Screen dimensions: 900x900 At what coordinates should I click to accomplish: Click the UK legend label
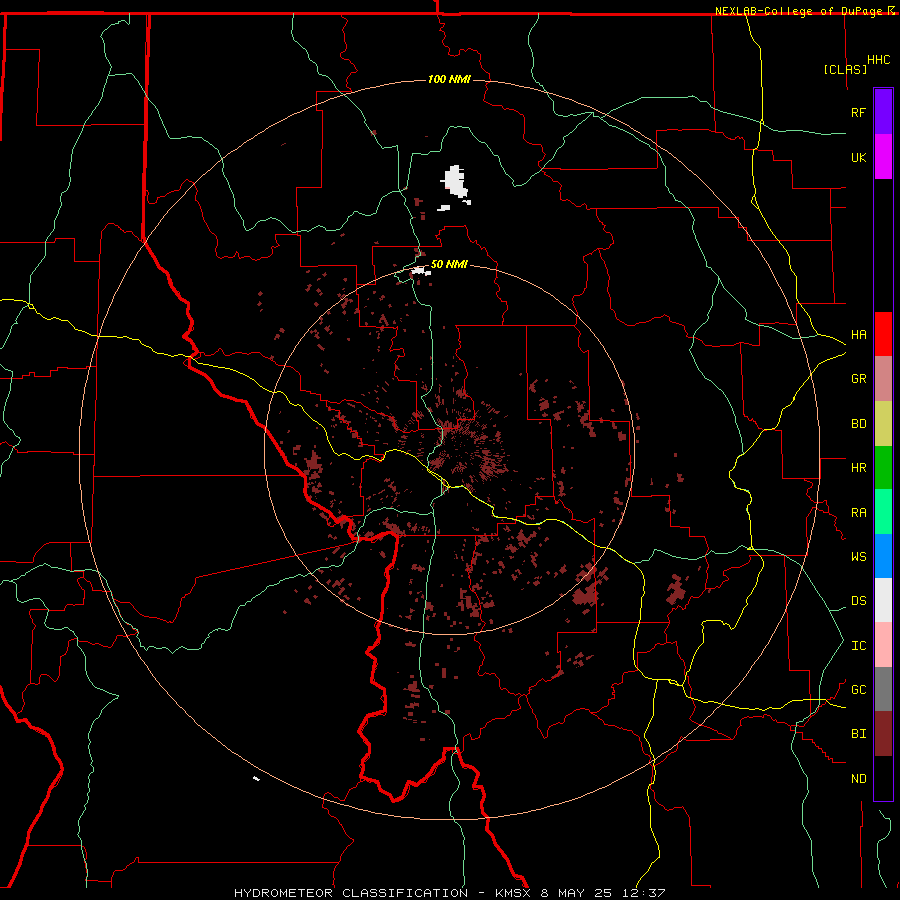pyautogui.click(x=858, y=157)
